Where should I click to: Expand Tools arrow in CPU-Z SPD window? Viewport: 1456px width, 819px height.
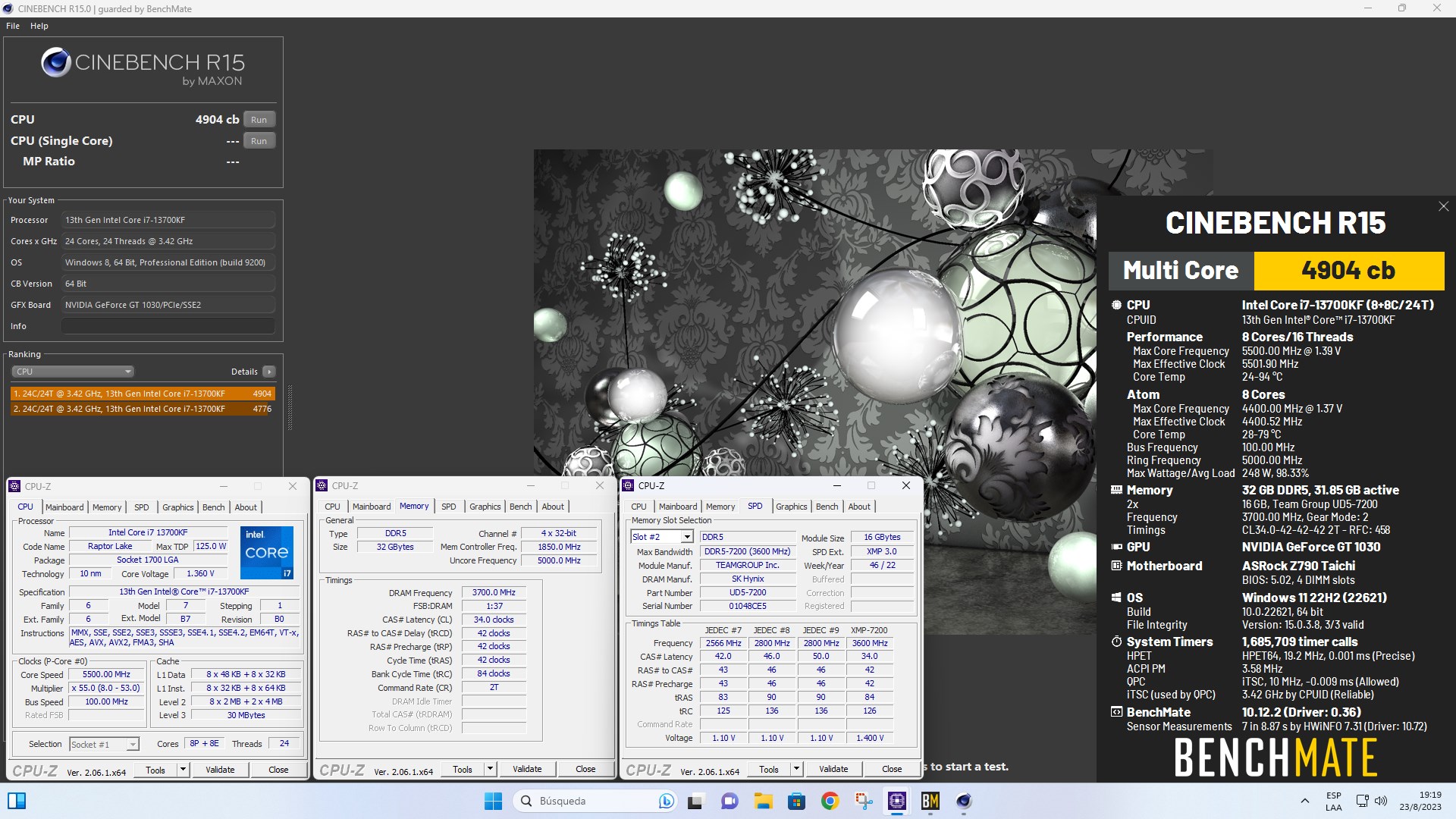tap(796, 769)
